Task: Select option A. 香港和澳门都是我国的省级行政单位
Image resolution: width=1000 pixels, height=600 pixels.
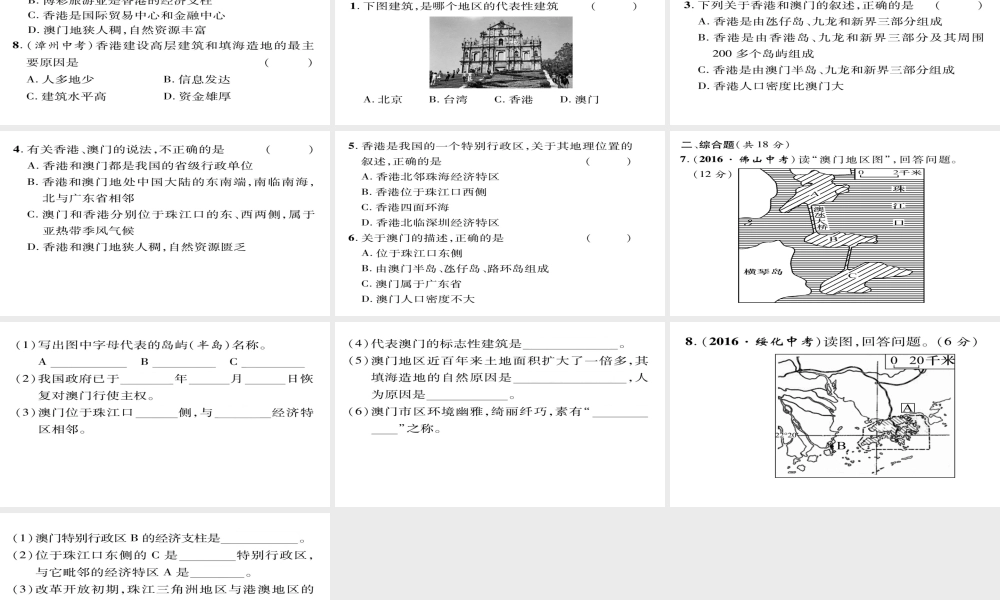Action: [x=140, y=166]
